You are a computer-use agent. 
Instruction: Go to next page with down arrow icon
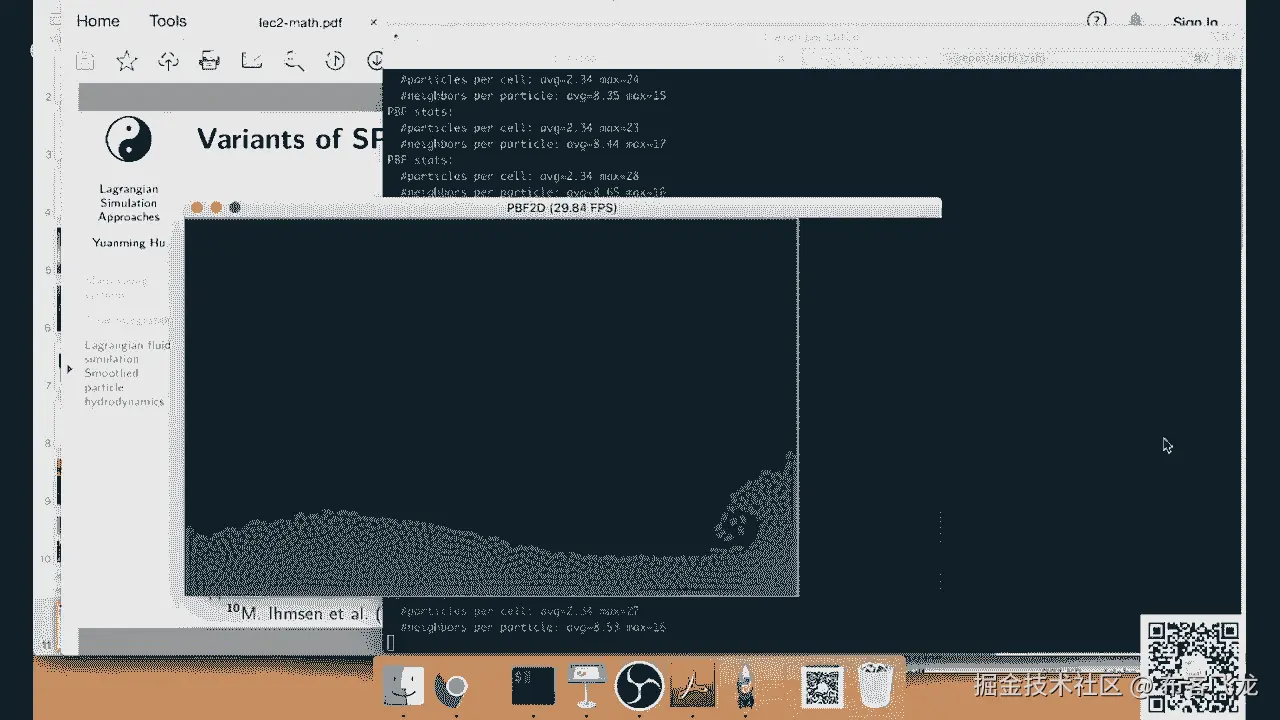click(x=375, y=61)
